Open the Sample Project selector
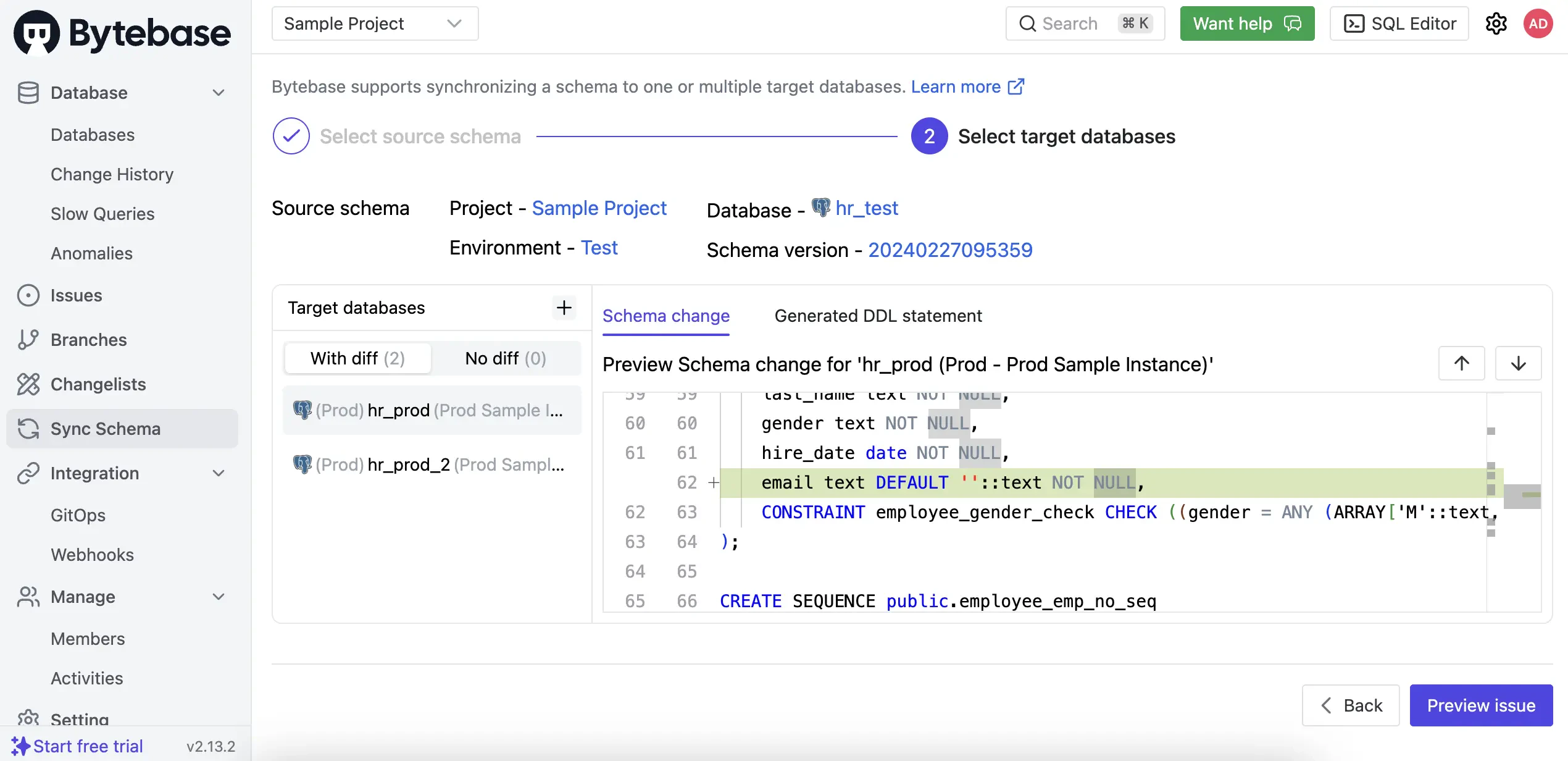Screen dimensions: 1568x761 point(375,23)
